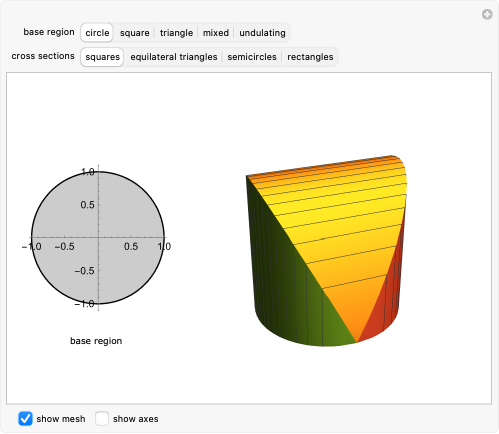
Task: Click the 'show axes' label text
Action: pos(136,419)
